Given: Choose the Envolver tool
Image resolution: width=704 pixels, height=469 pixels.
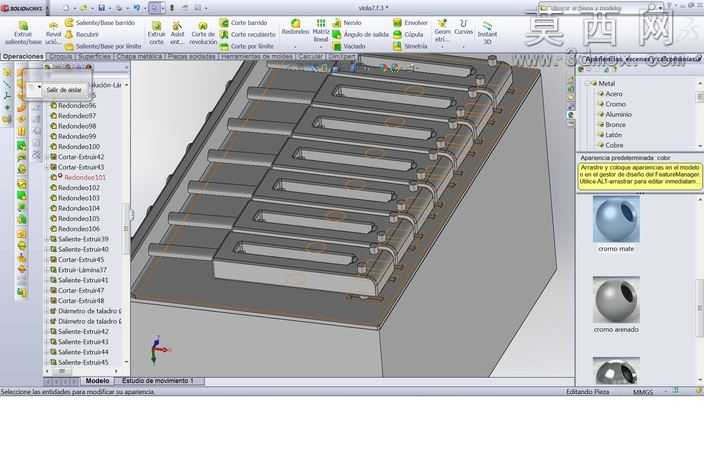Looking at the screenshot, I should [410, 22].
